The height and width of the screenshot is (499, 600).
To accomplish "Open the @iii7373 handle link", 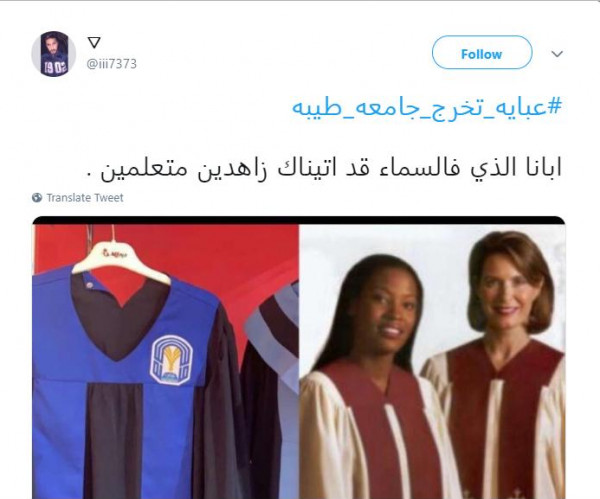I will tap(112, 64).
